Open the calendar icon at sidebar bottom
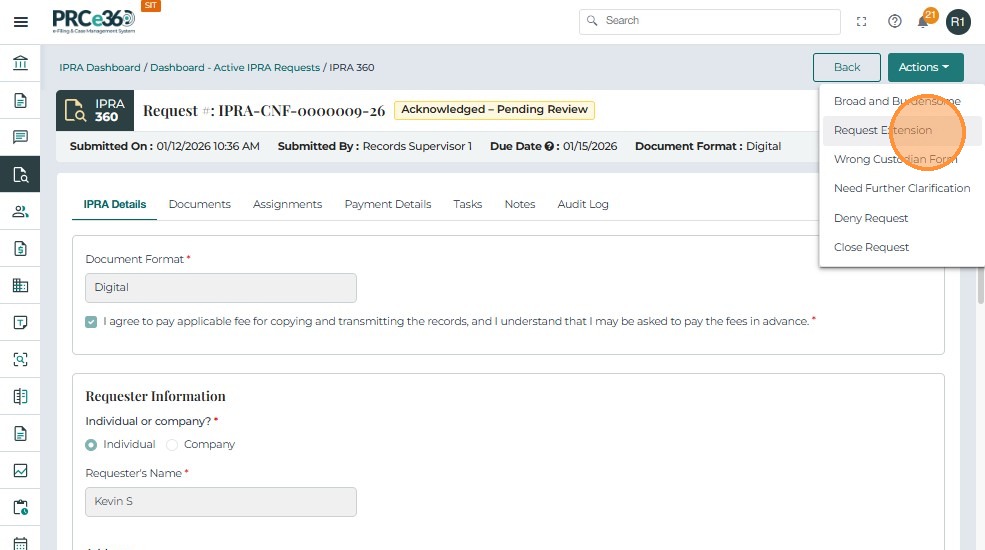Screen dimensions: 985x550 click(x=20, y=543)
